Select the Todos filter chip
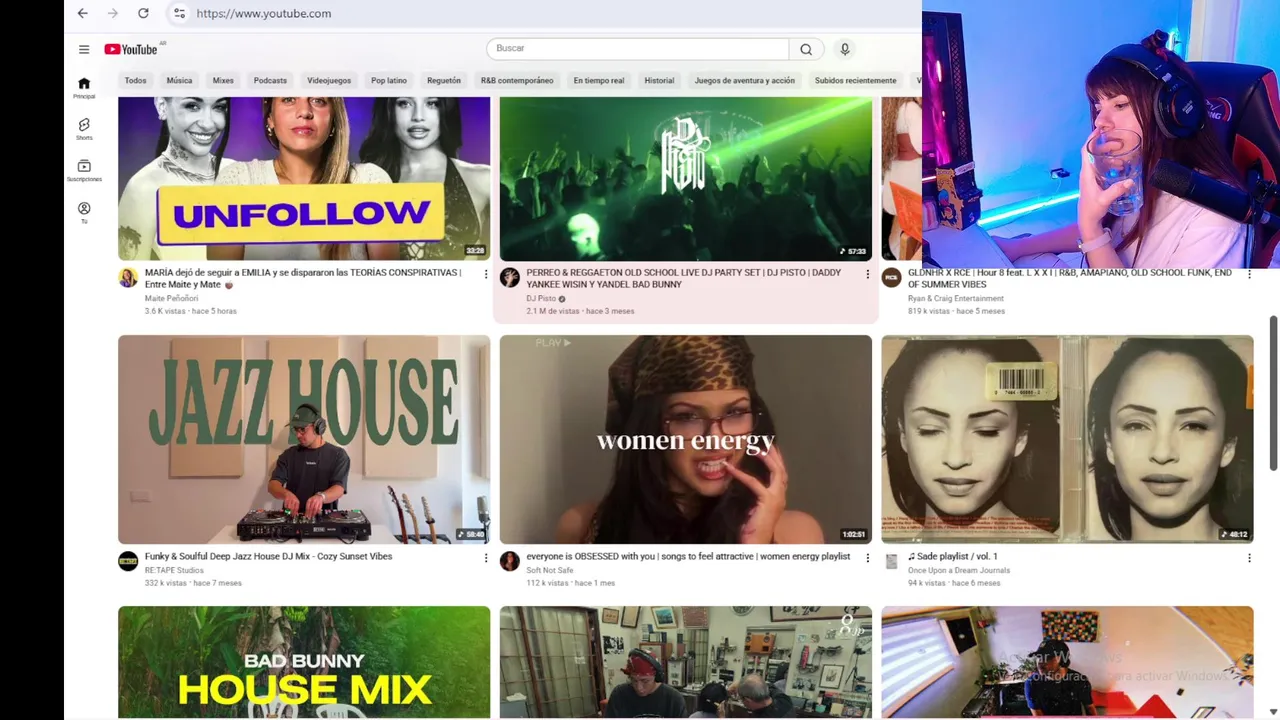 tap(135, 80)
